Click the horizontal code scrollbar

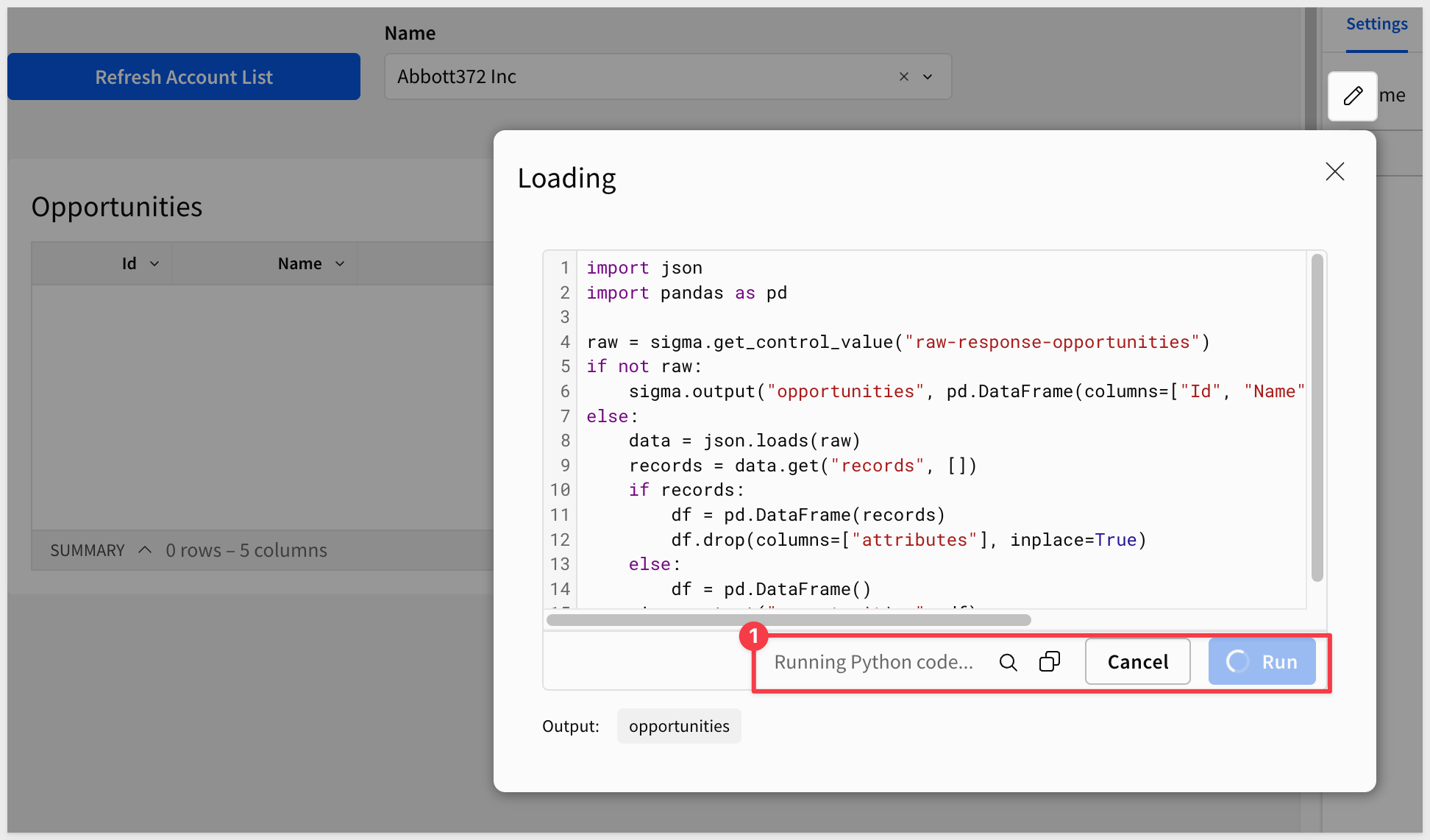[x=789, y=620]
